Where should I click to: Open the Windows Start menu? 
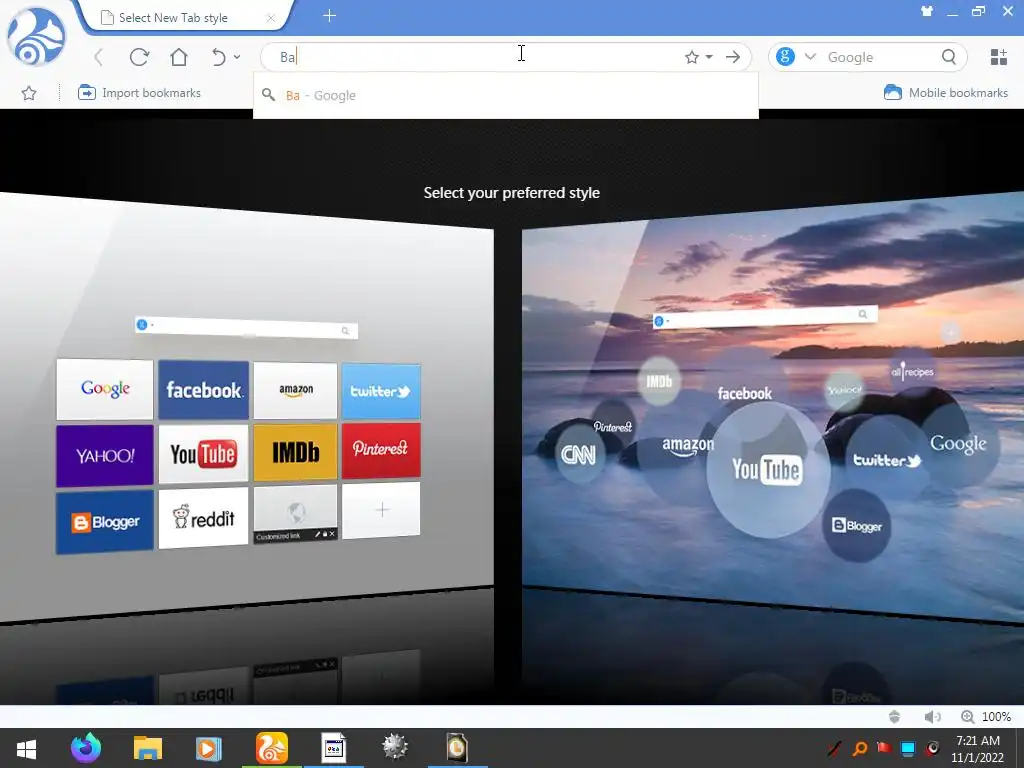coord(26,748)
